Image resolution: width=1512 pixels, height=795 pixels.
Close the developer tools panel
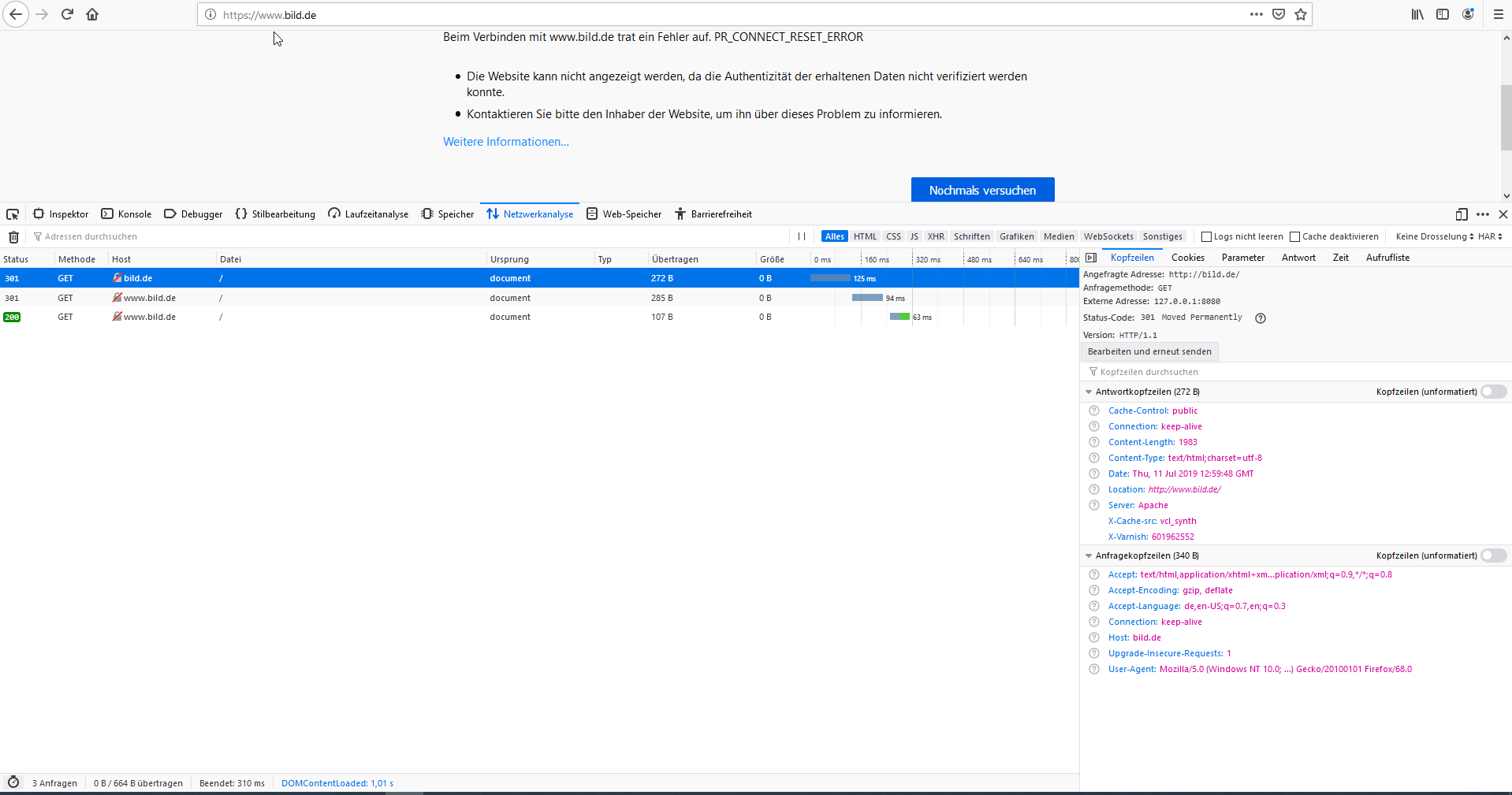coord(1503,214)
